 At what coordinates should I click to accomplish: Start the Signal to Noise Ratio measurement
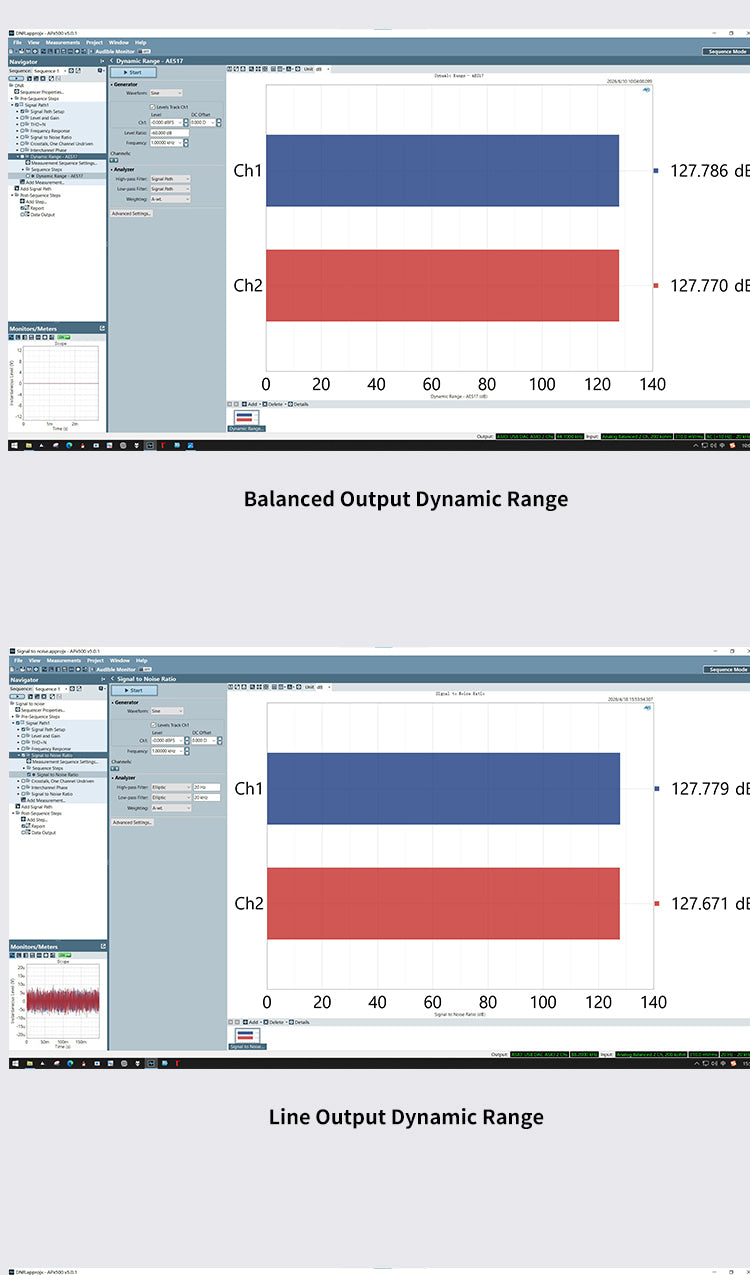(x=134, y=690)
